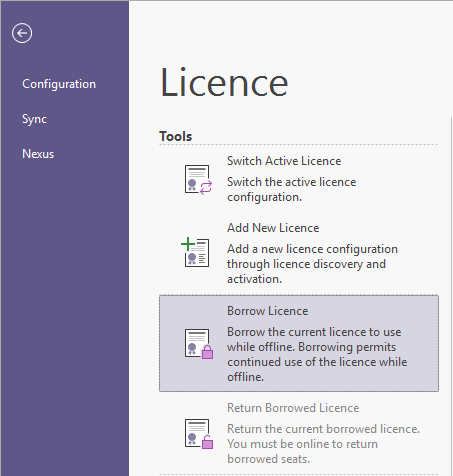Select the Add New Licence title
Image resolution: width=453 pixels, height=476 pixels.
(x=273, y=228)
